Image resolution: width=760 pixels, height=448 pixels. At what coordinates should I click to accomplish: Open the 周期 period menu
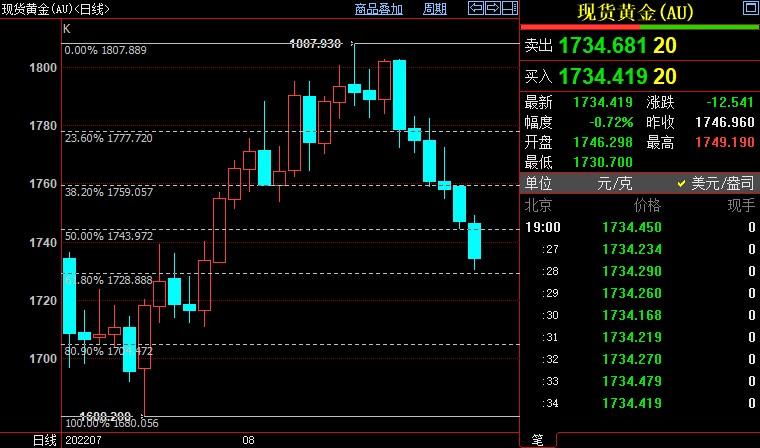pyautogui.click(x=434, y=9)
